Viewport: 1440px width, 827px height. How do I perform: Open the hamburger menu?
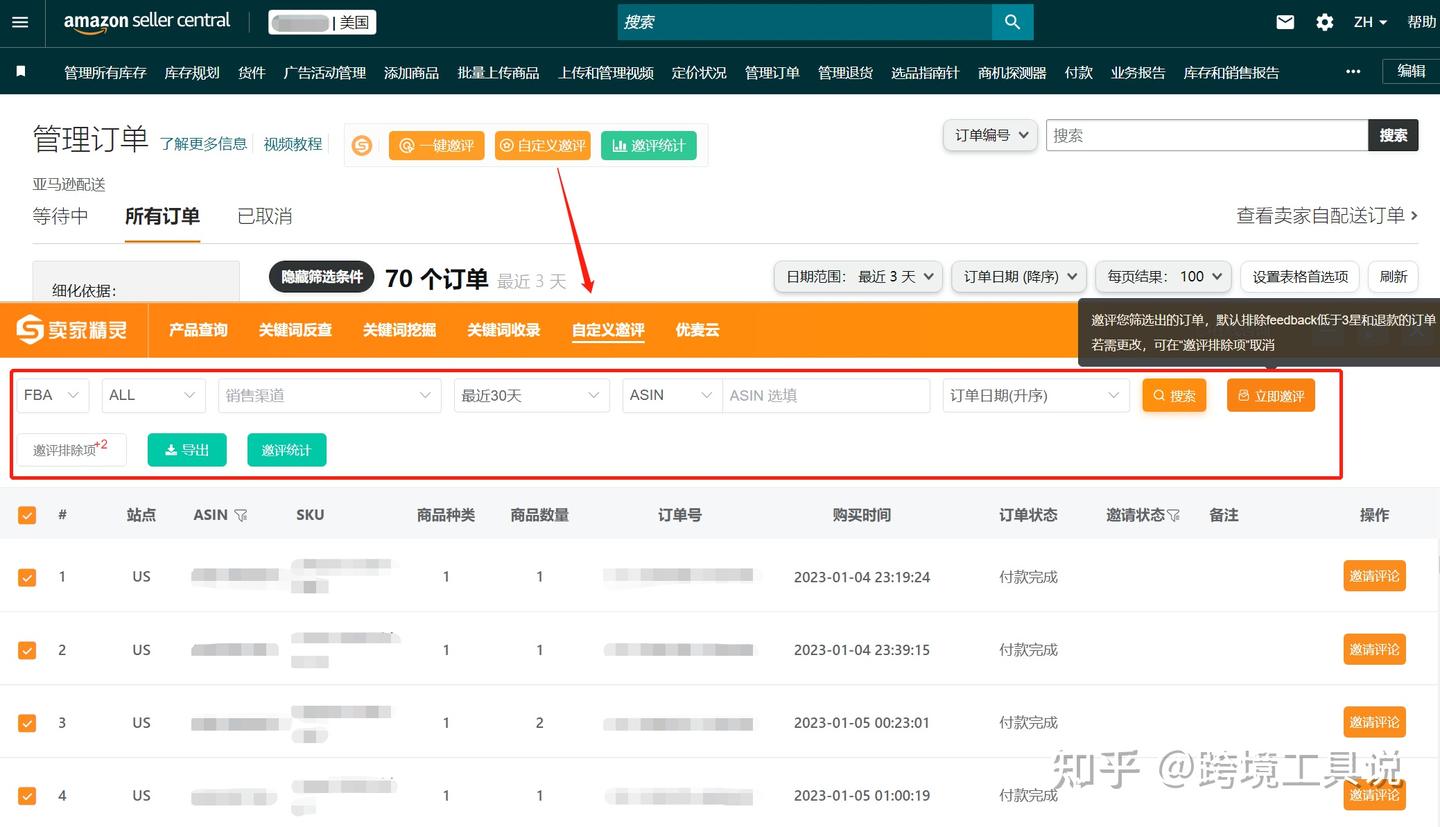[20, 22]
